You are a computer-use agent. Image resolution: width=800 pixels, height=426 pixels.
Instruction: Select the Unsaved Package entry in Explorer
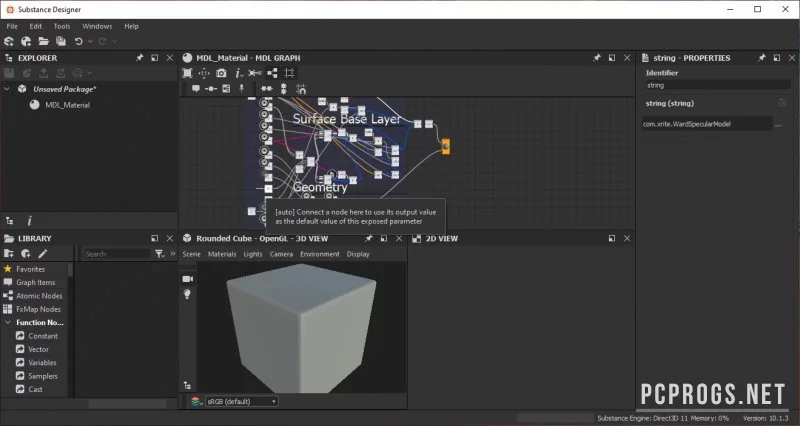pos(64,89)
